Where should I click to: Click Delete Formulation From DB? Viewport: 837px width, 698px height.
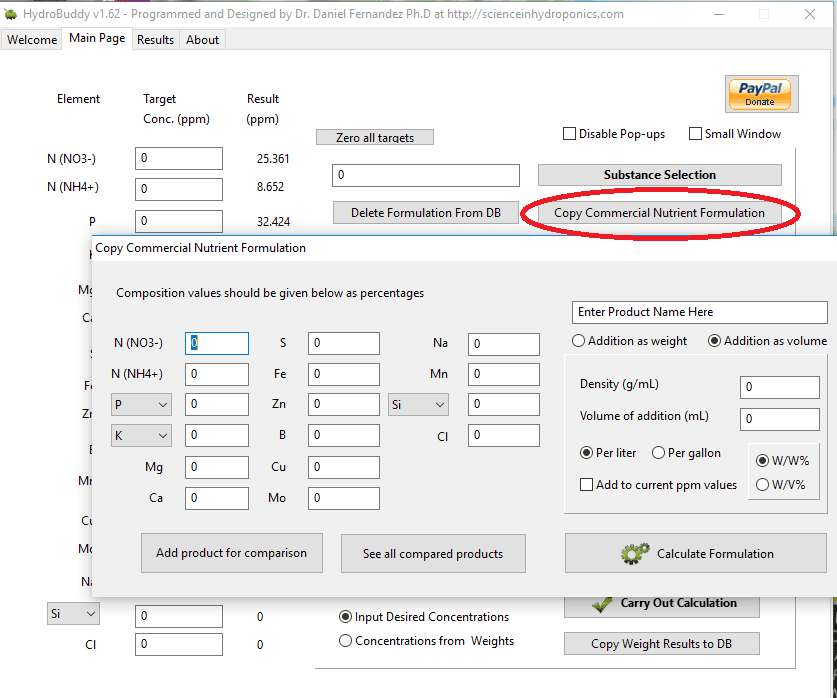425,212
